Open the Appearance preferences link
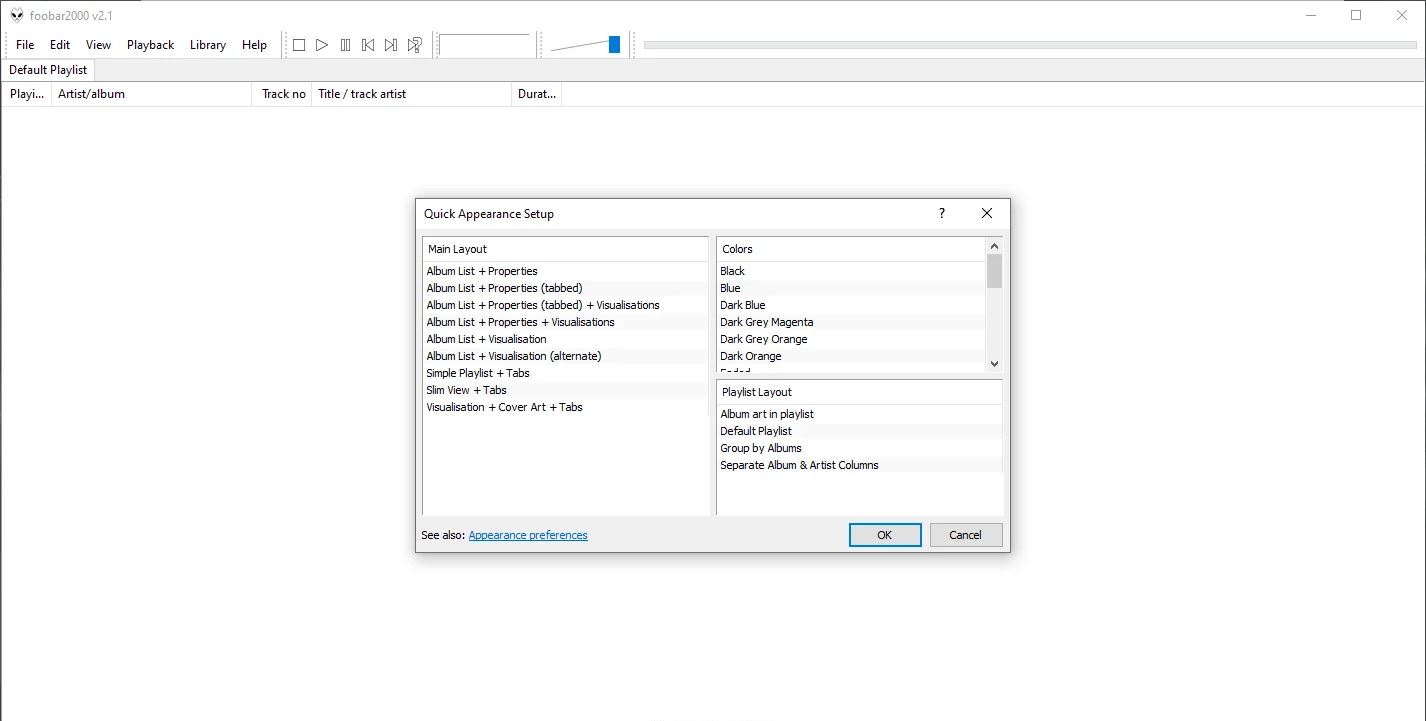This screenshot has width=1426, height=721. click(x=528, y=535)
